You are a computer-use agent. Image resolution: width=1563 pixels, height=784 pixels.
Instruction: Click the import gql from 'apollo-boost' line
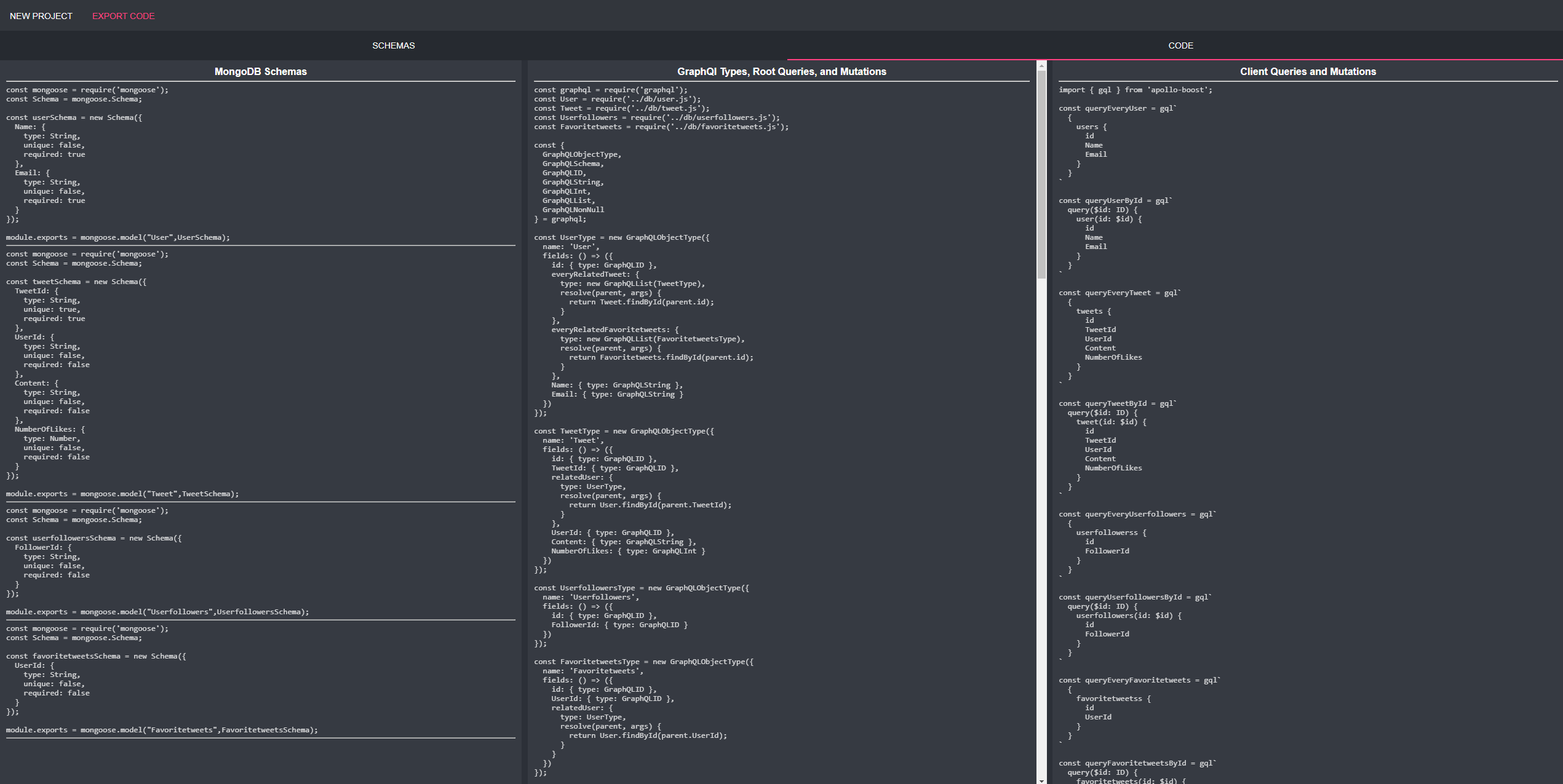pos(1135,90)
